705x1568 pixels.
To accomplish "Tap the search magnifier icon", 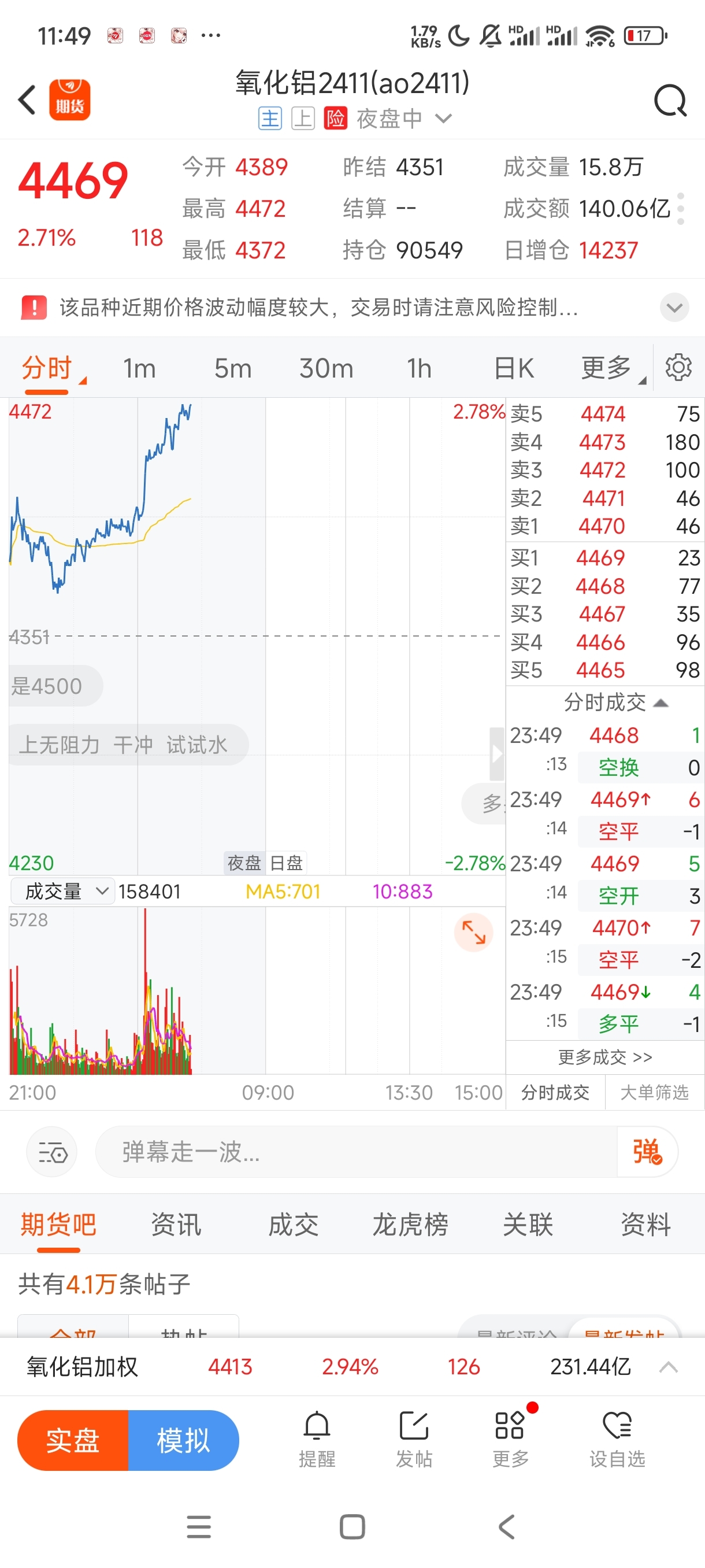I will [x=670, y=101].
